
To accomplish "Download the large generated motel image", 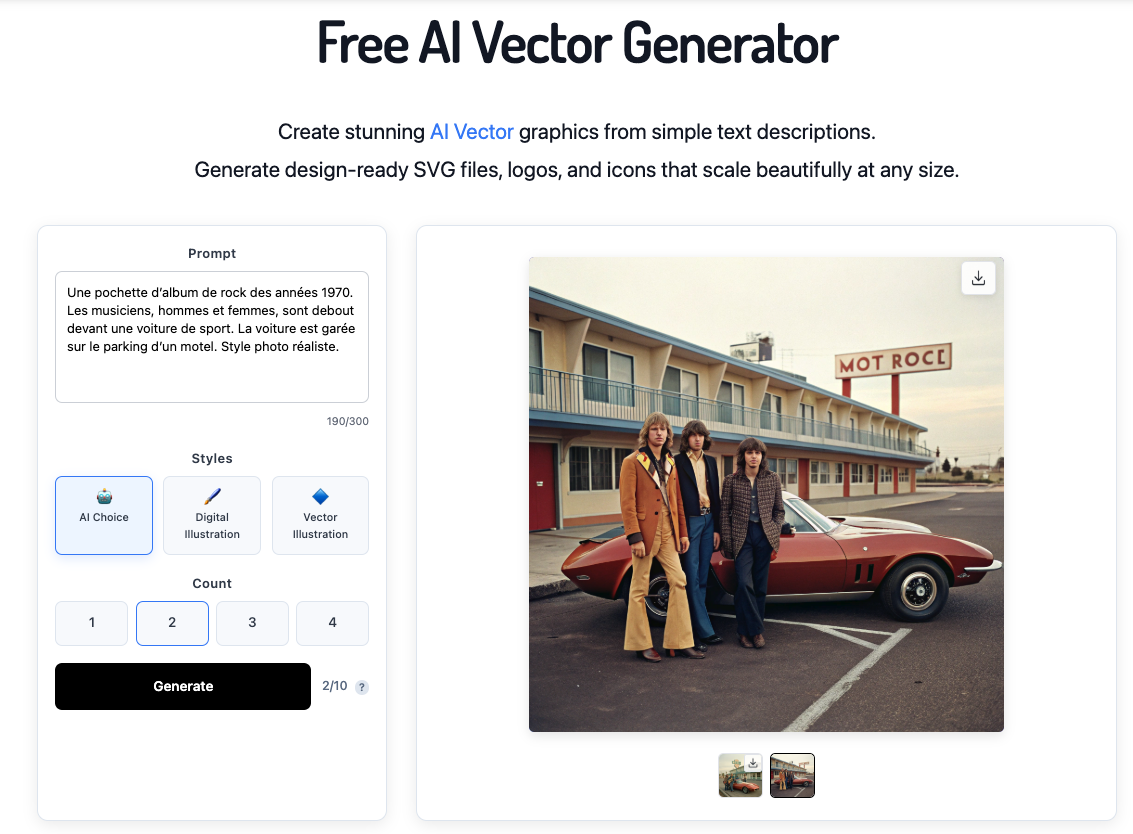I will [x=978, y=278].
